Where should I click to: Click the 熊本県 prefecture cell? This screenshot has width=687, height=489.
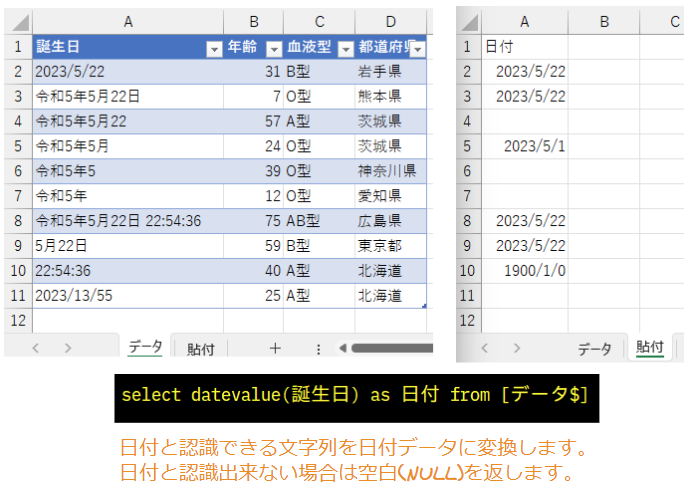point(391,96)
